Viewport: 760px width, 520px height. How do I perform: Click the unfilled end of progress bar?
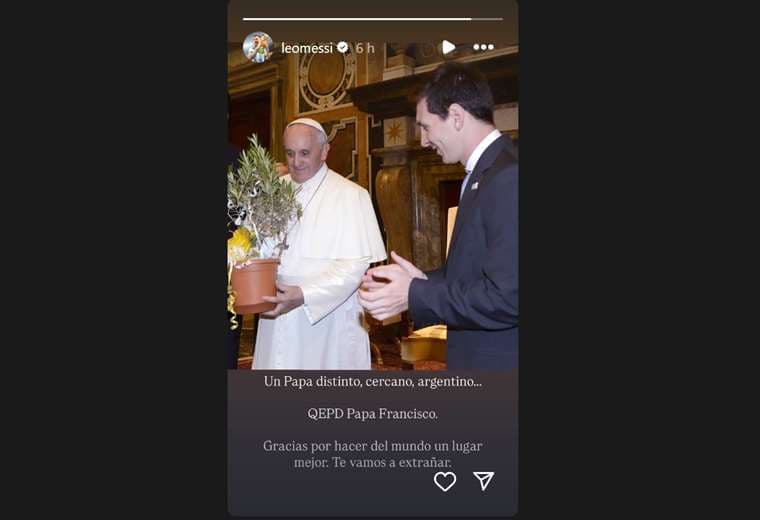[488, 19]
